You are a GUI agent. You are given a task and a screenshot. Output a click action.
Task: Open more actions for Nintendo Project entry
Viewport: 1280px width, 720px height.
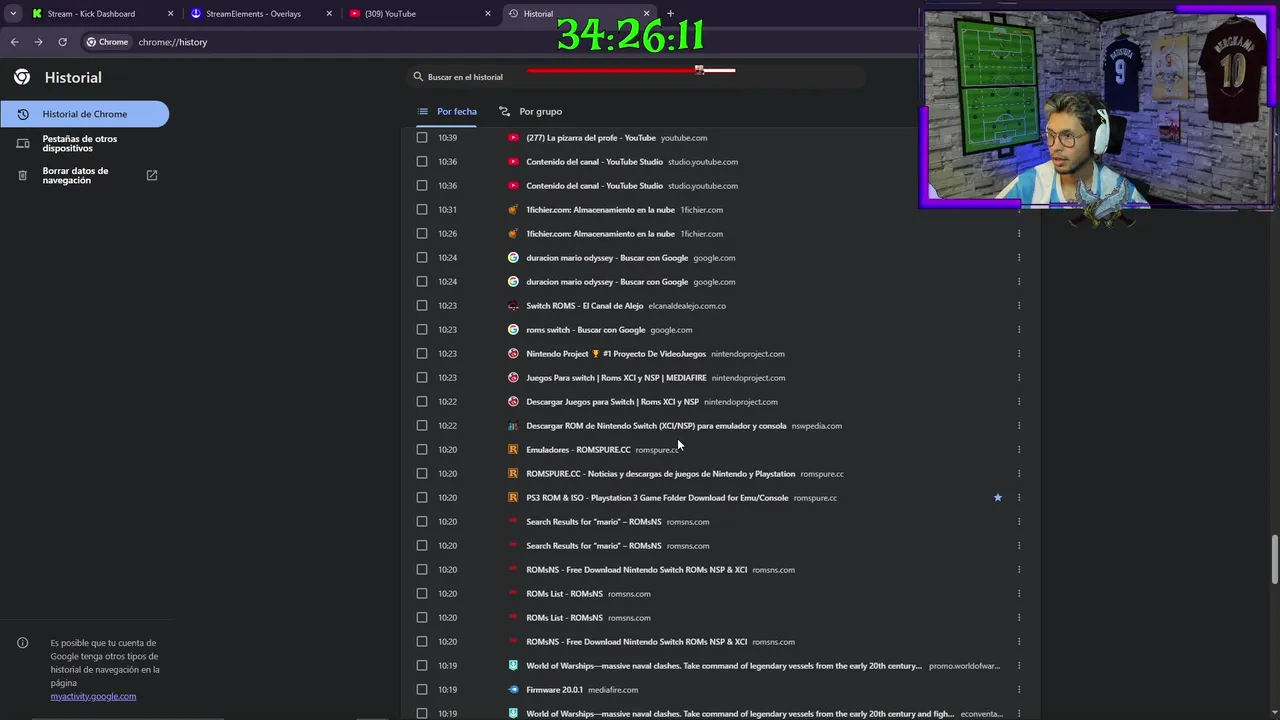coord(1019,354)
